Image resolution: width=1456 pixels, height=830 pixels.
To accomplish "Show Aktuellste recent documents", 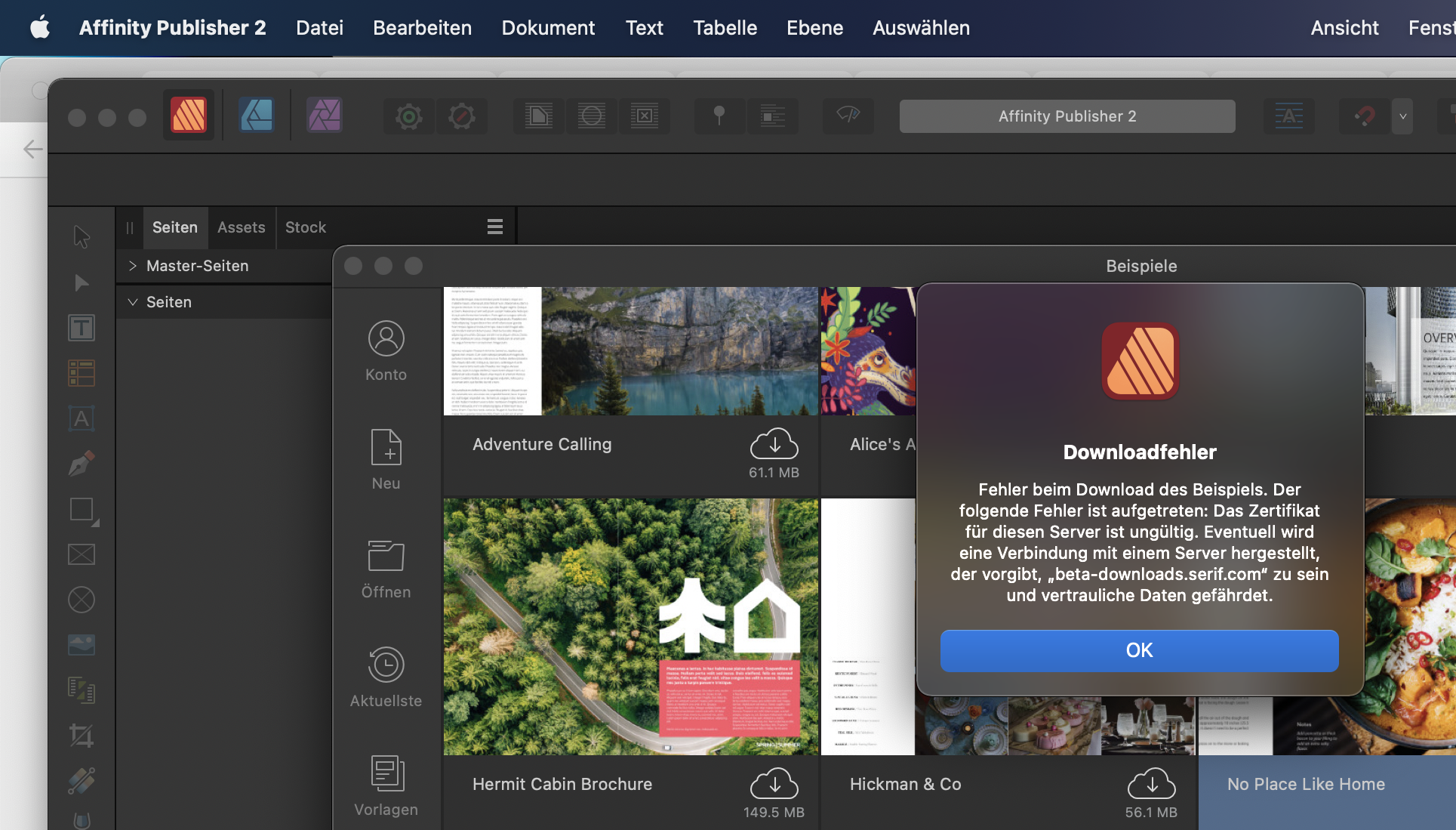I will coord(386,677).
